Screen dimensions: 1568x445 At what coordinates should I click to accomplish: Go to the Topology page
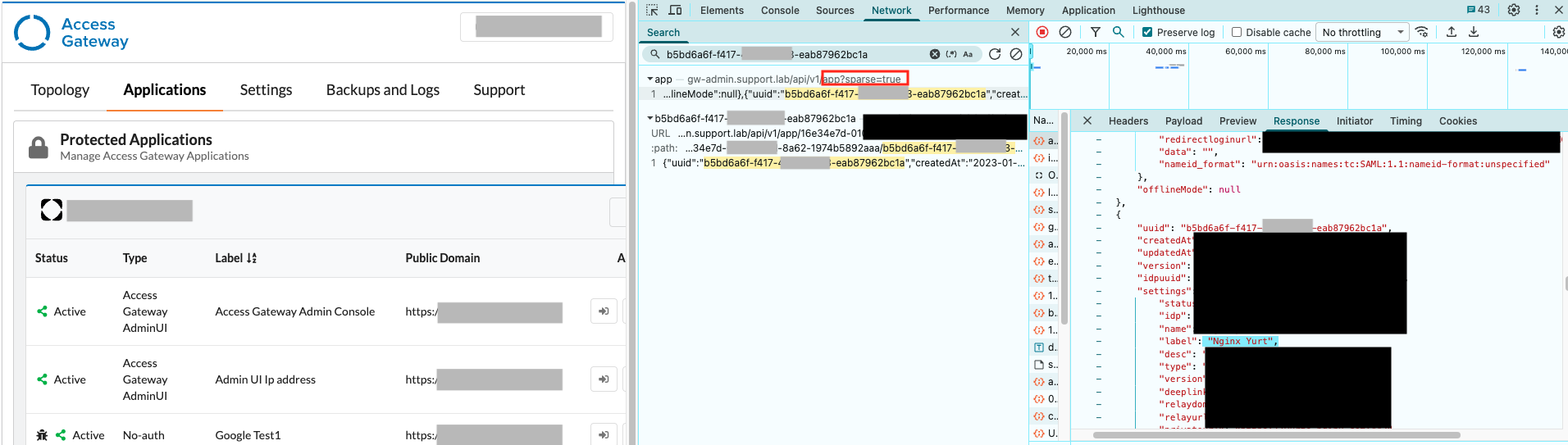pyautogui.click(x=60, y=90)
